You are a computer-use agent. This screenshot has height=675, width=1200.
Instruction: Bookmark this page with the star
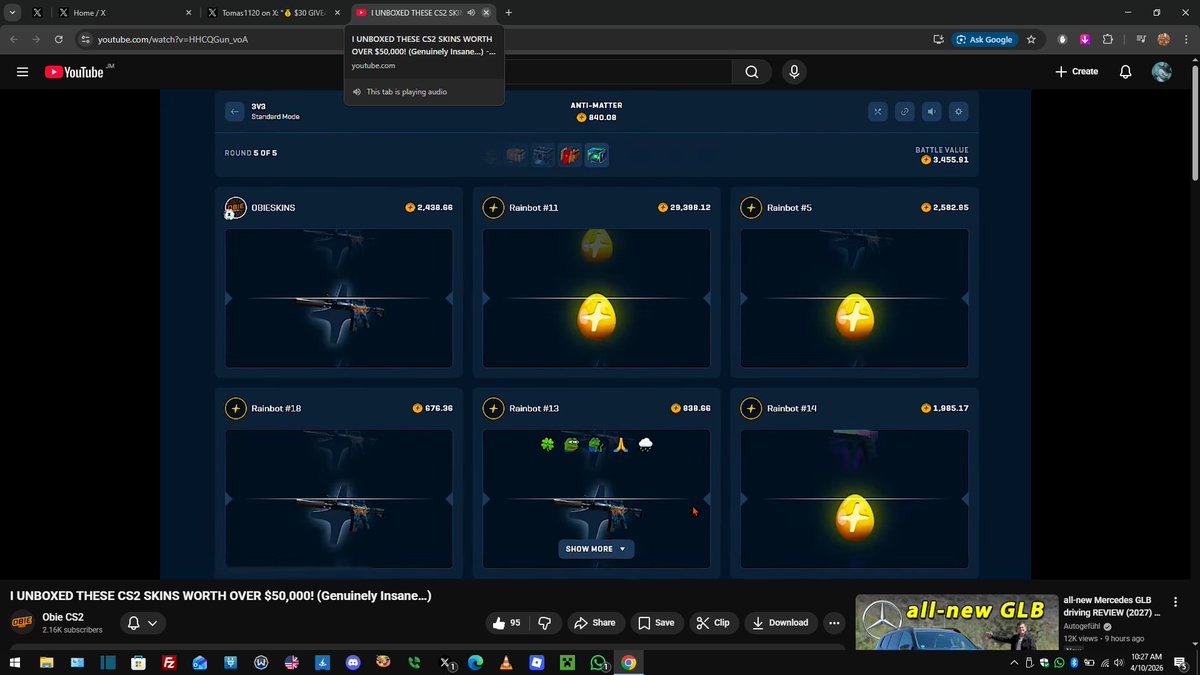[x=1031, y=40]
